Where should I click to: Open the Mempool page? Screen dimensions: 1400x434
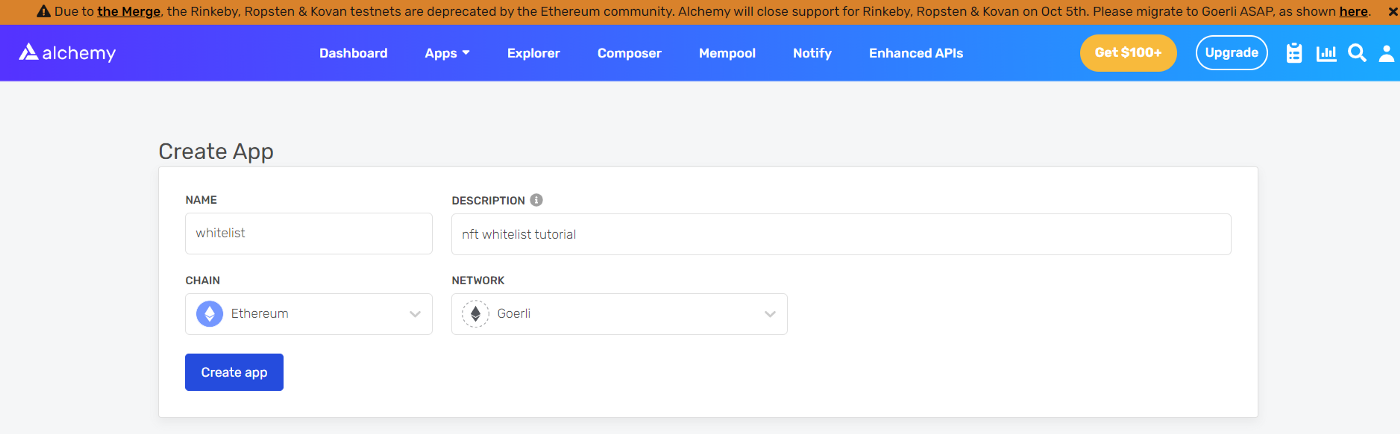pos(727,53)
